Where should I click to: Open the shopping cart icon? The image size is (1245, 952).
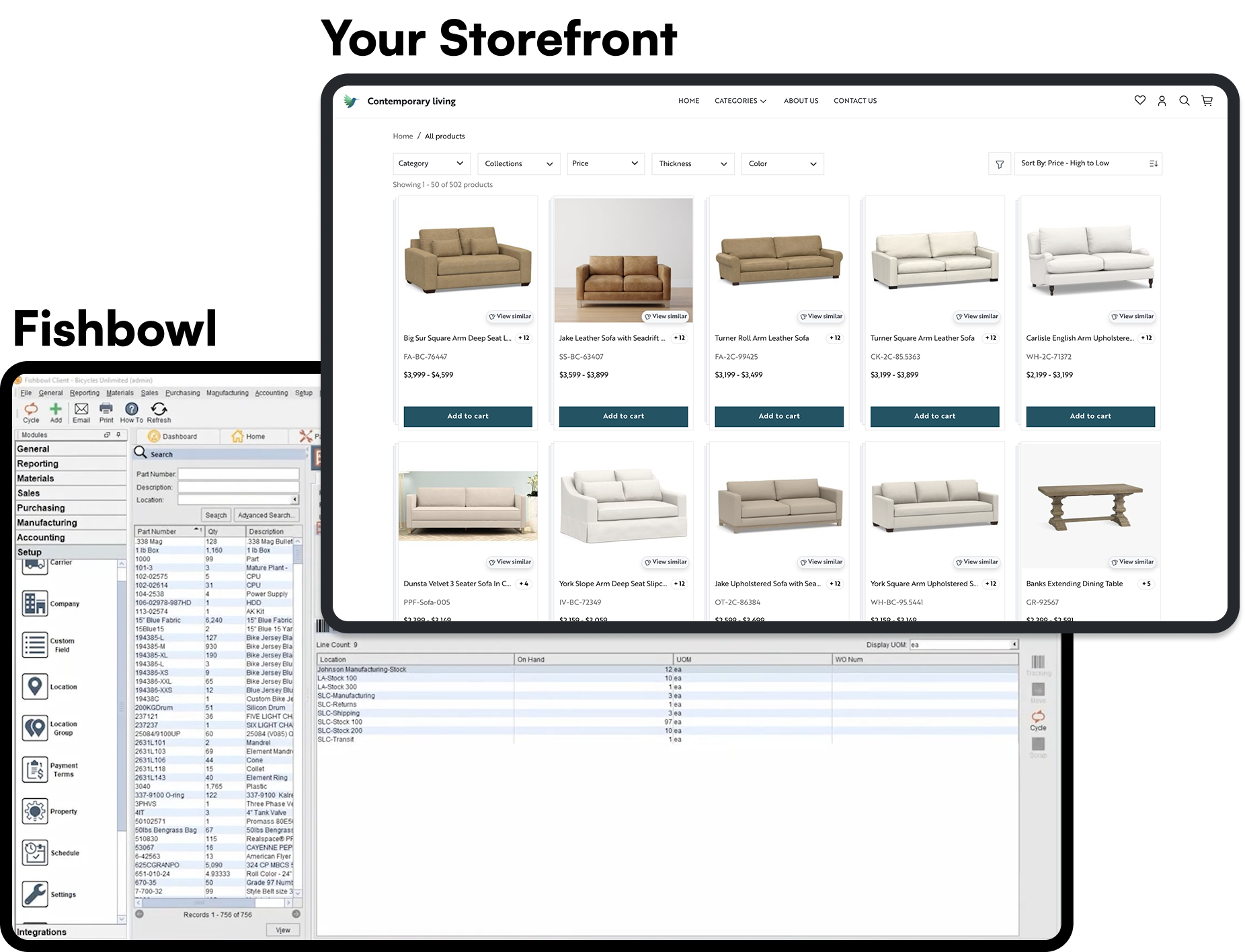tap(1207, 101)
